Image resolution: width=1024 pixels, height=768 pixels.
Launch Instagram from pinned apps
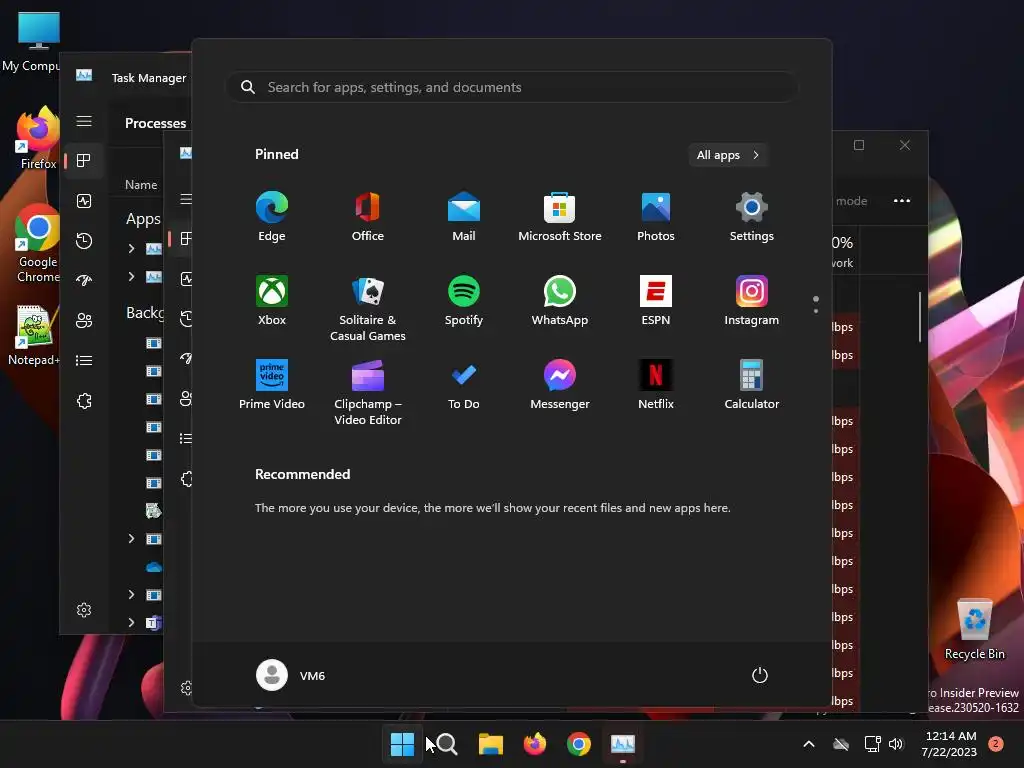click(x=752, y=301)
